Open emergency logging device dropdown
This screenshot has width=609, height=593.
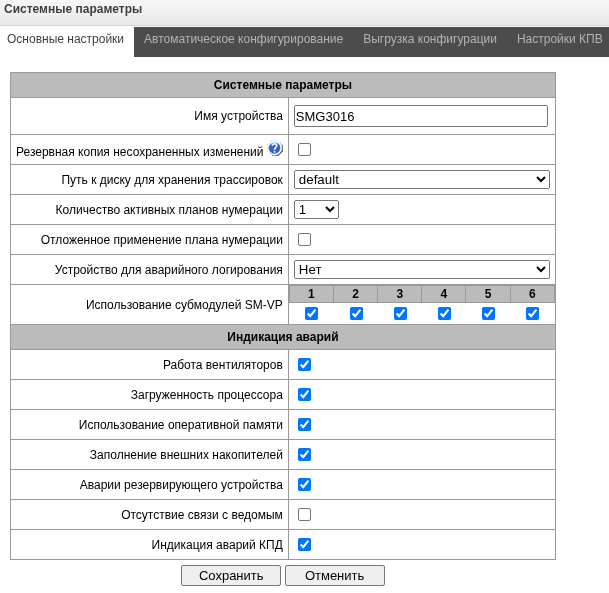[x=421, y=269]
